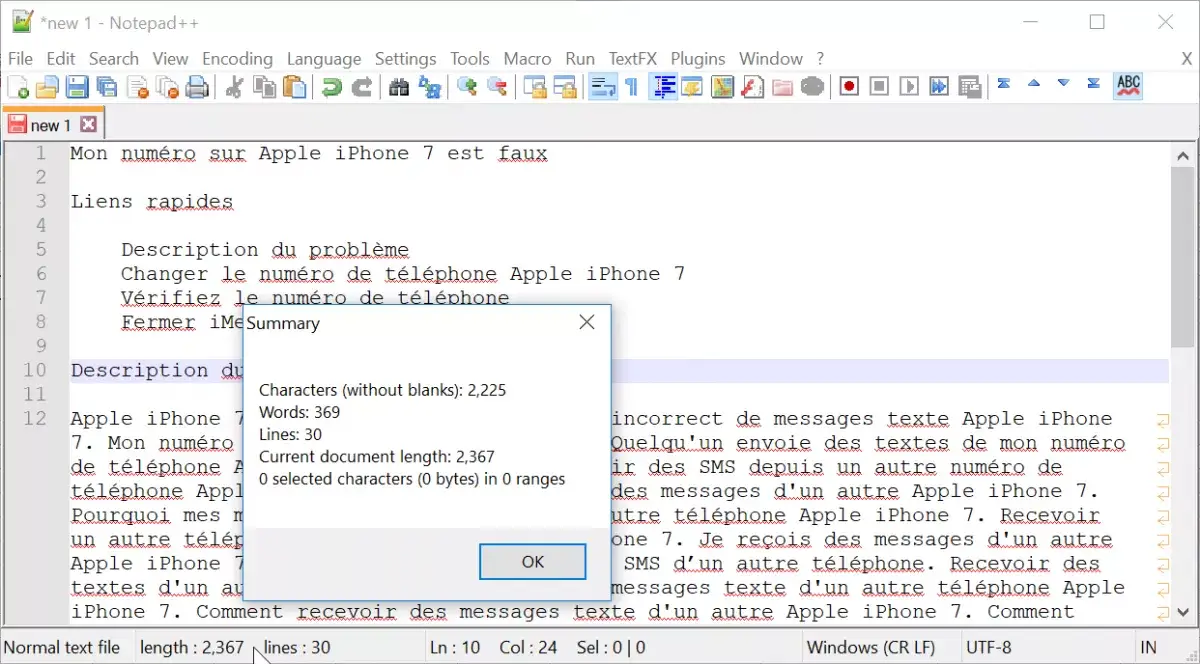Viewport: 1200px width, 664px height.
Task: Click the macro Playback icon
Action: coord(909,87)
